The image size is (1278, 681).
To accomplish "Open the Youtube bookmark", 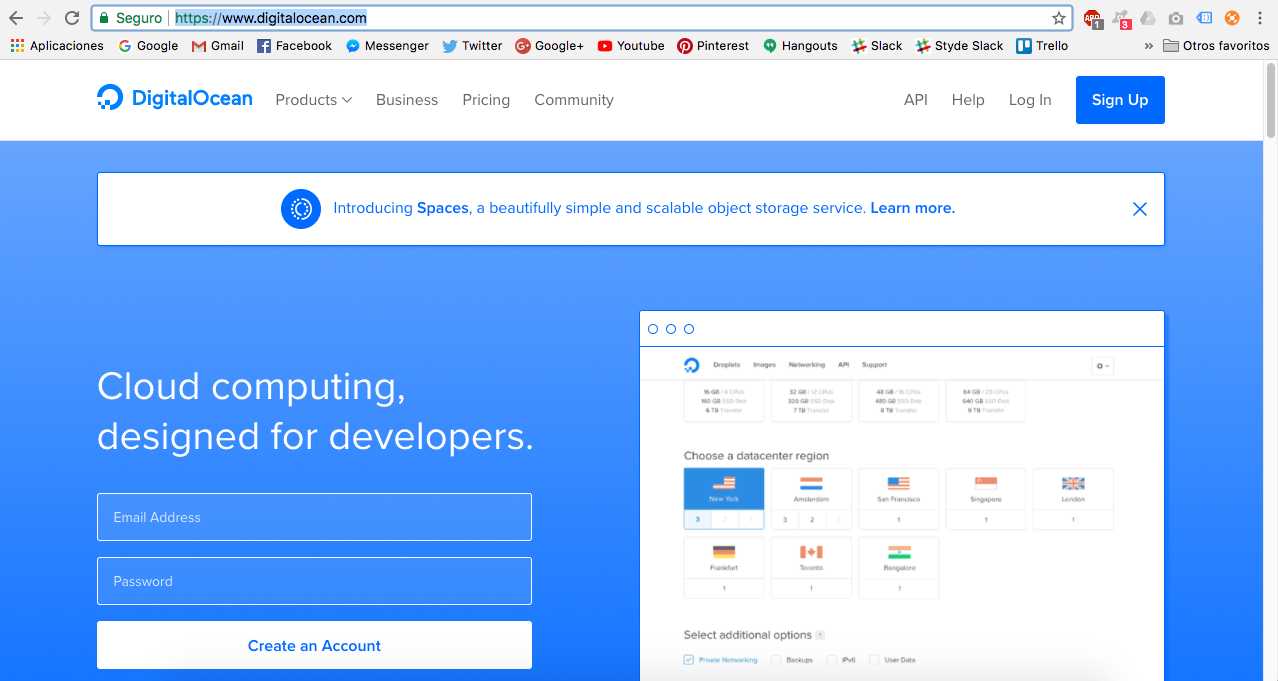I will [631, 46].
